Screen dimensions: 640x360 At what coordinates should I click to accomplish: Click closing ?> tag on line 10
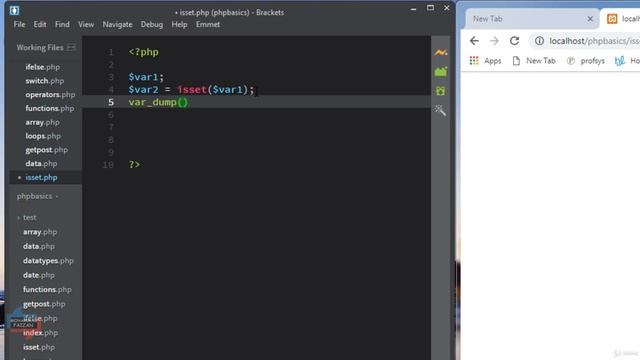click(134, 164)
